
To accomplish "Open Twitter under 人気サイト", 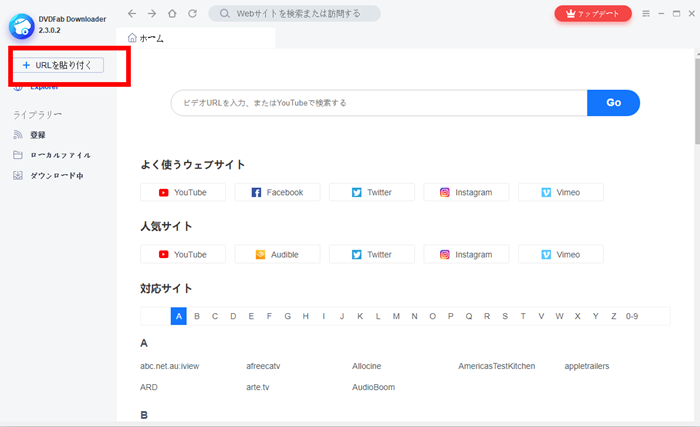I will coord(372,254).
